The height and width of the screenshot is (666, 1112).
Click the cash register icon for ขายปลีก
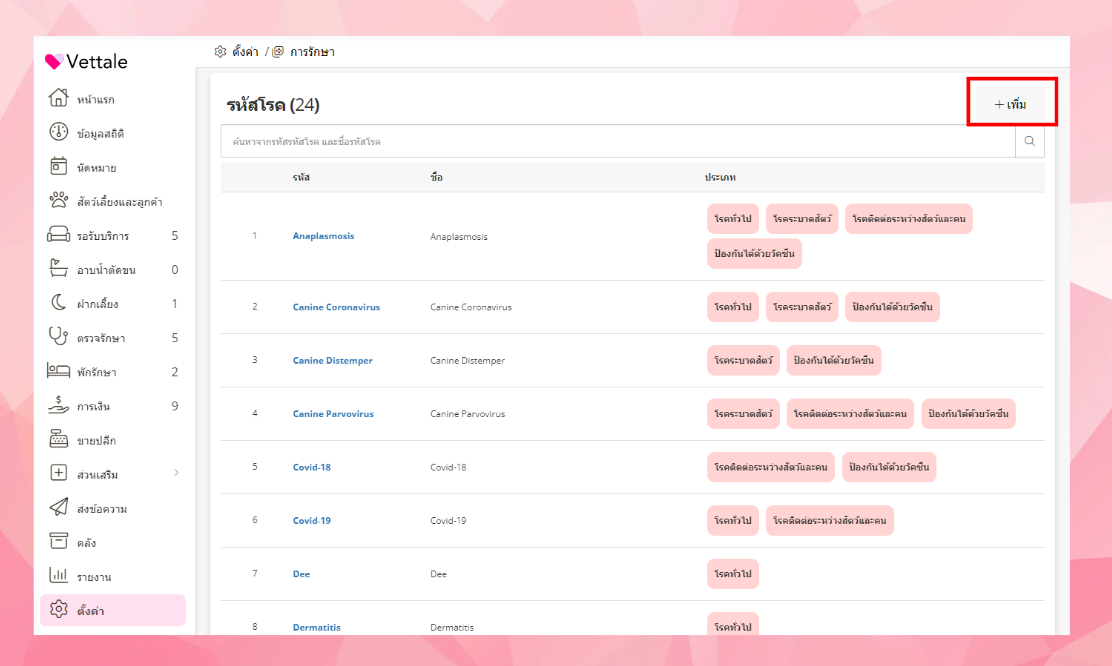point(58,439)
